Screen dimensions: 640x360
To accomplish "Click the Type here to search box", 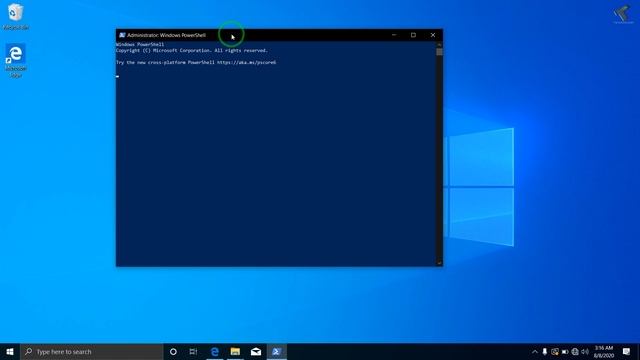I will (x=92, y=351).
